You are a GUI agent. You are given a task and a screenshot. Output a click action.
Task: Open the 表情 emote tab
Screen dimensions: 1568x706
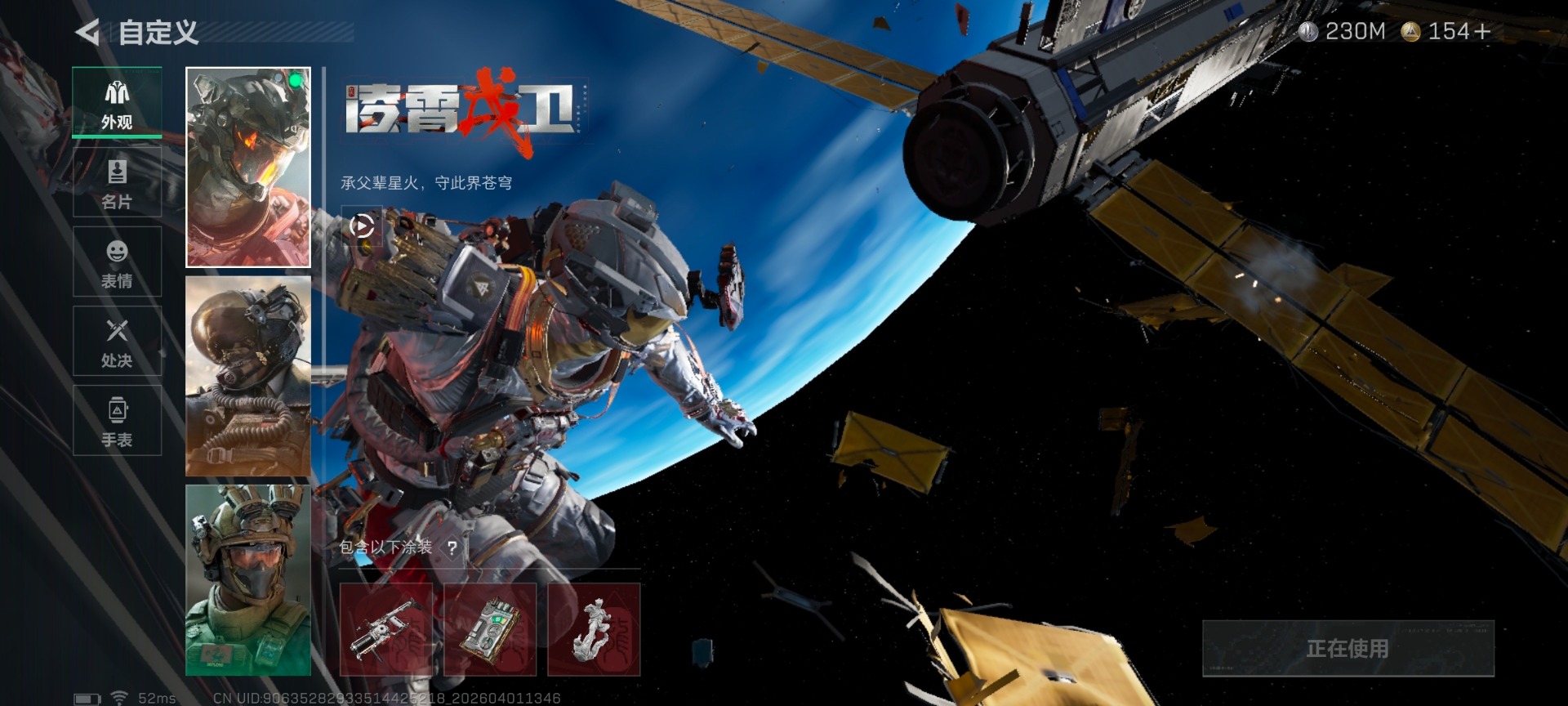coord(117,261)
